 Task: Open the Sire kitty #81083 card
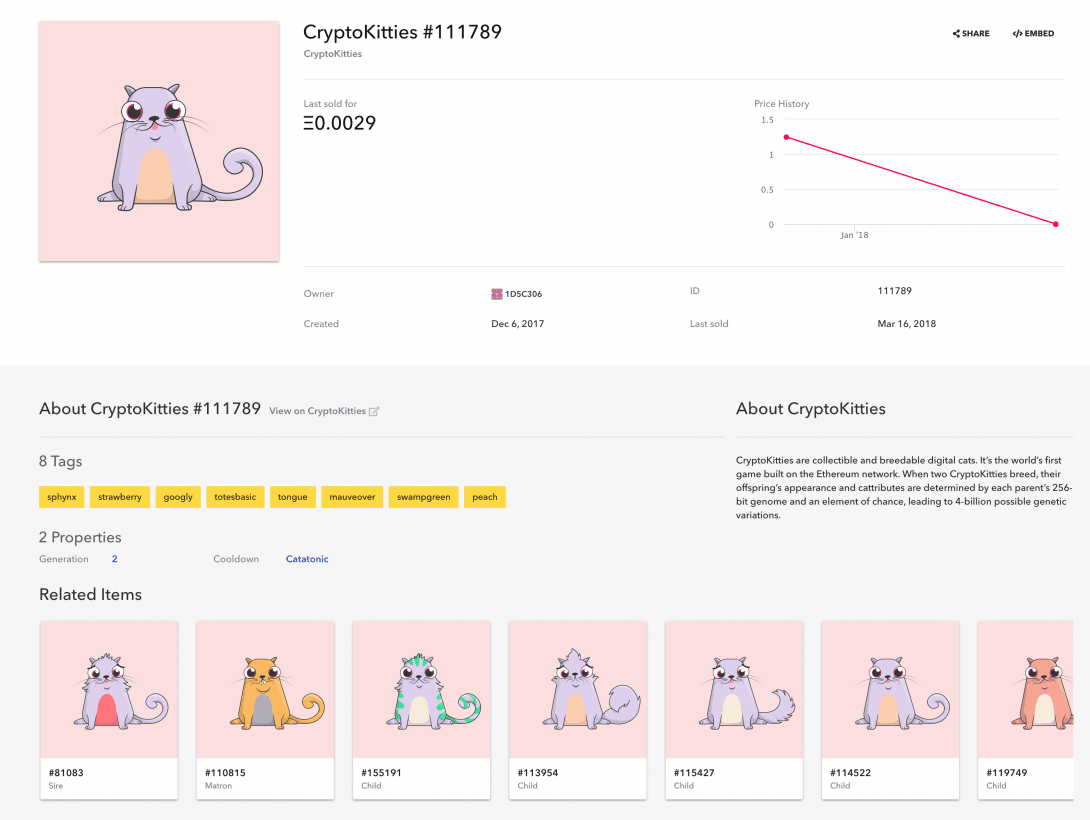[109, 709]
